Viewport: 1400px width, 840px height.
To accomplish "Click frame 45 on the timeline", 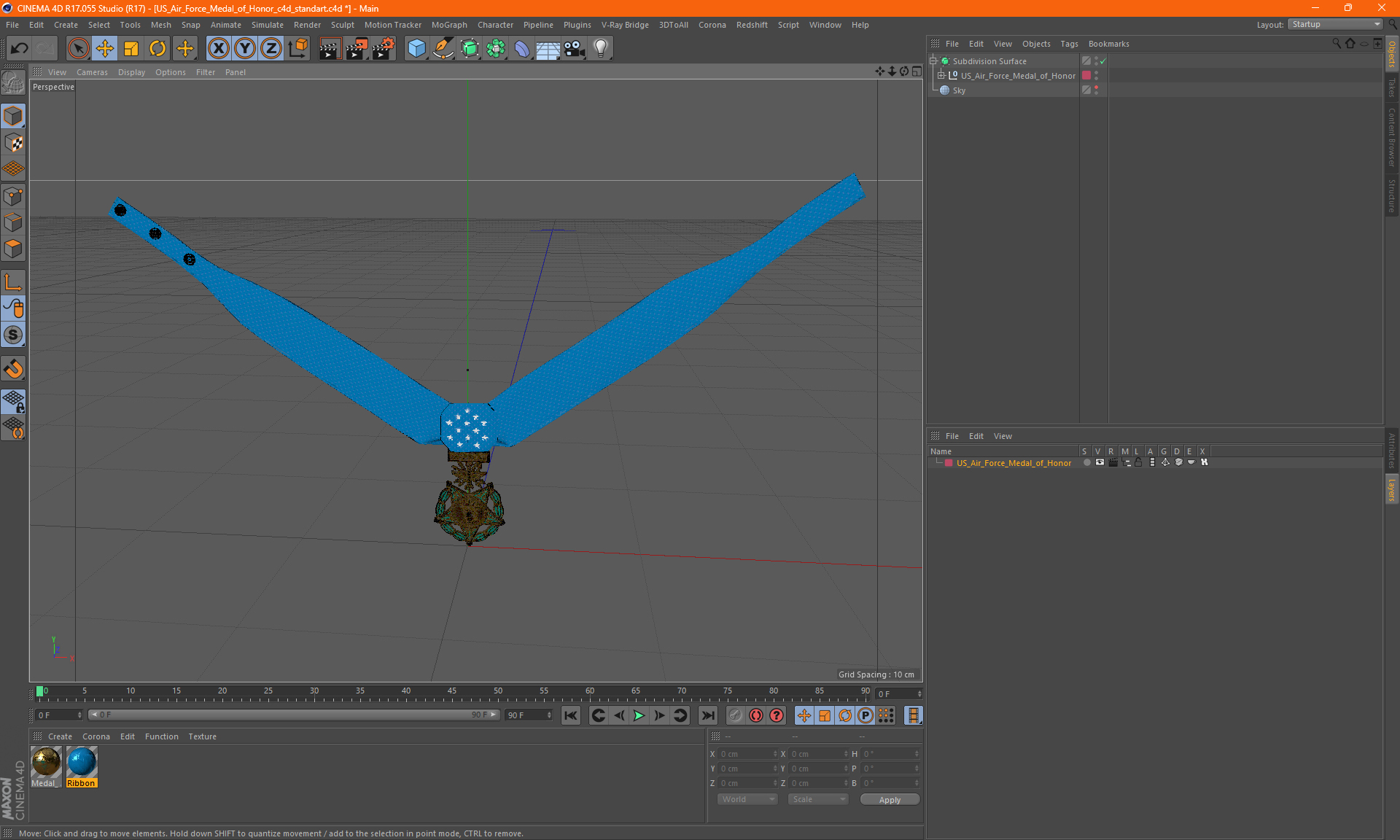I will (x=452, y=691).
